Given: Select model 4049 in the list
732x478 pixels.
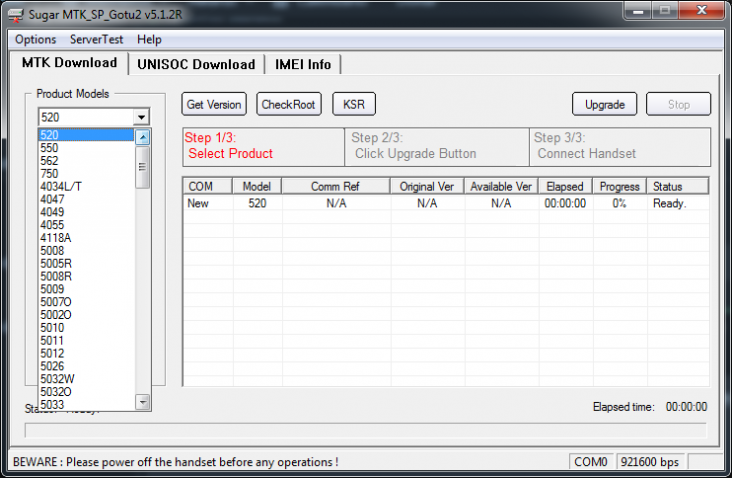Looking at the screenshot, I should tap(86, 212).
